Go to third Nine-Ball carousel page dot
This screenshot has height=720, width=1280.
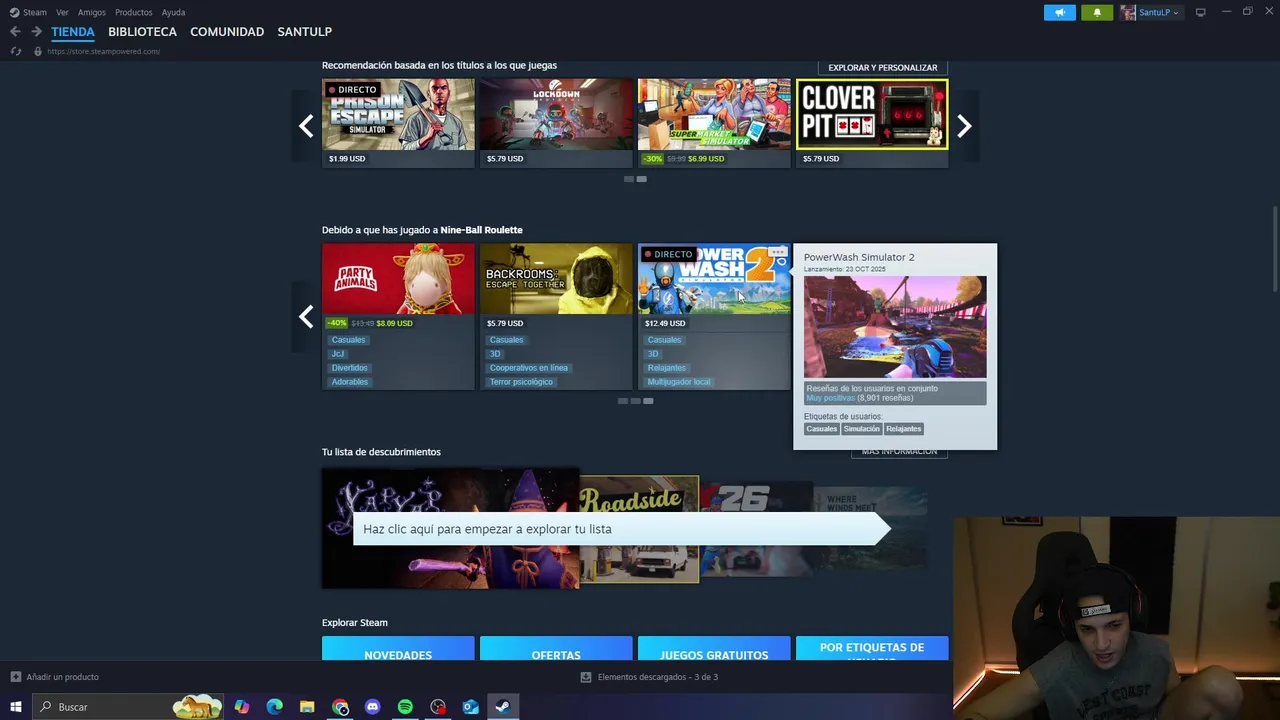[x=648, y=401]
